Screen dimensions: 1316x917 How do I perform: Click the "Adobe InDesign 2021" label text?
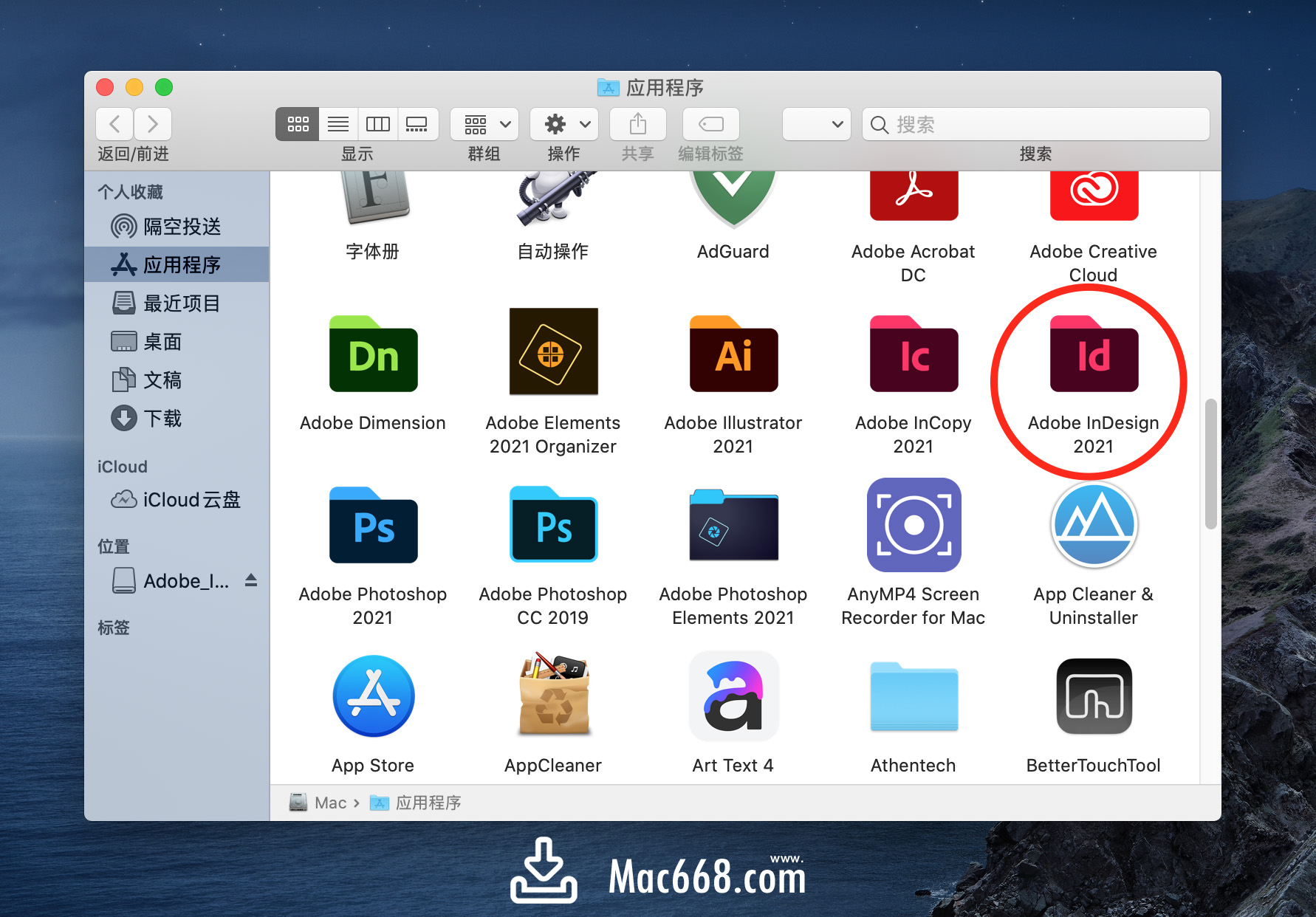tap(1094, 434)
